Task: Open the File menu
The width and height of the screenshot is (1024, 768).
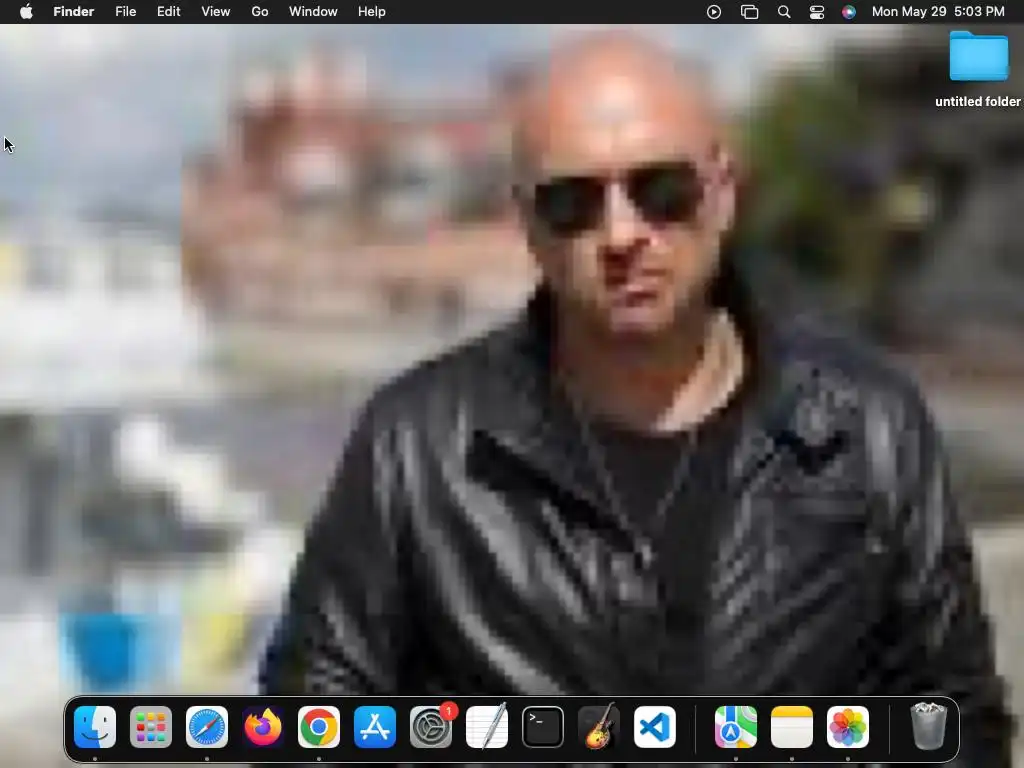Action: (125, 12)
